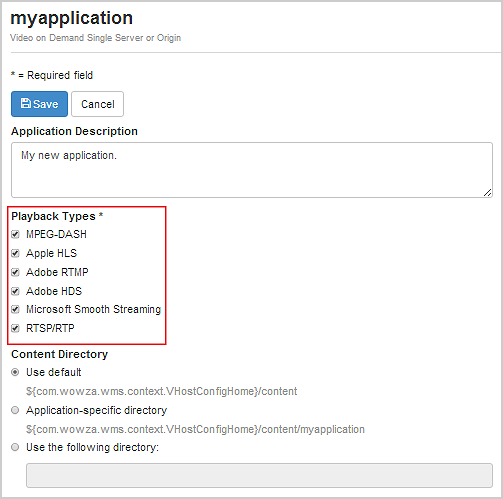The image size is (503, 499).
Task: Choose Application-specific directory radio option
Action: tap(15, 410)
